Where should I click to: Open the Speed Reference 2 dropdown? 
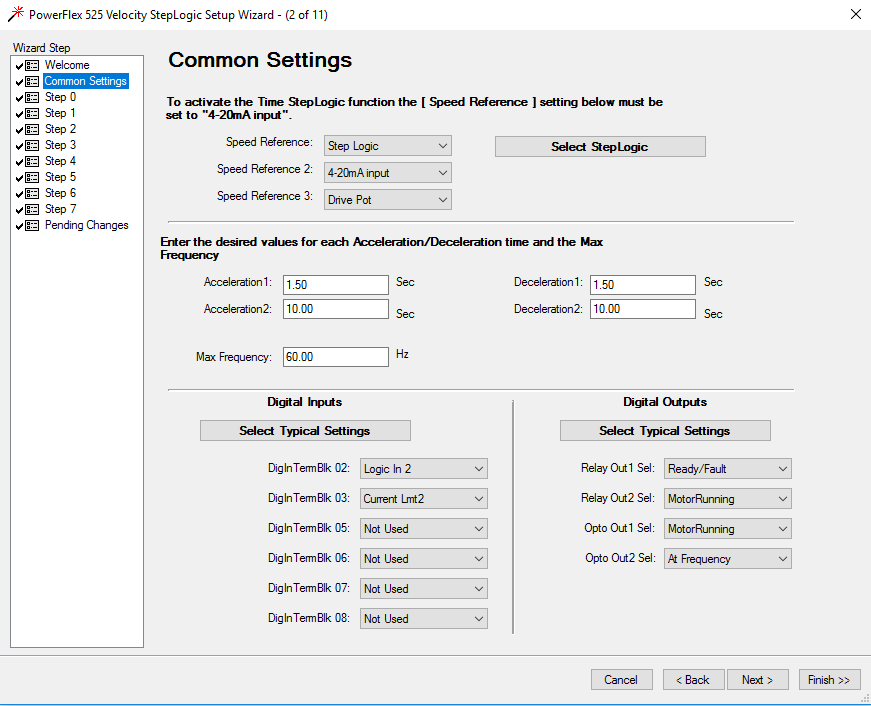388,173
